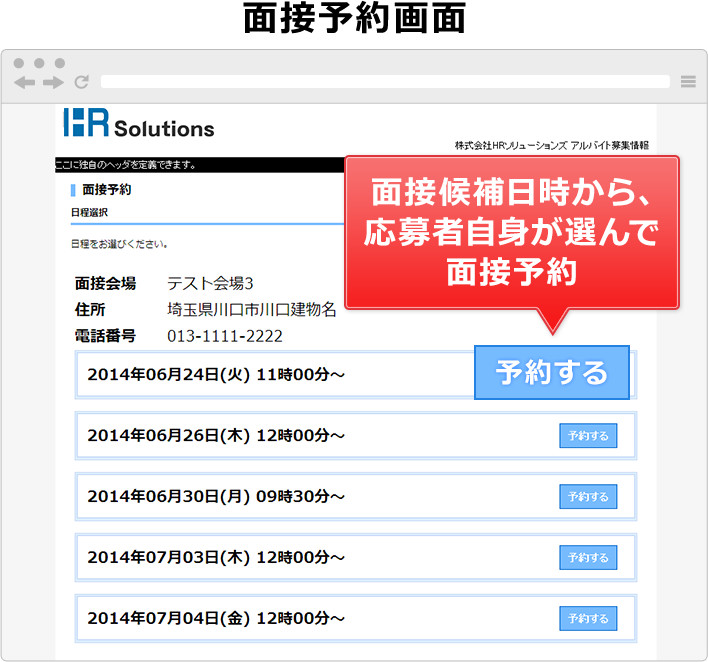This screenshot has height=662, width=708.
Task: Click the 住所 label
Action: point(90,310)
